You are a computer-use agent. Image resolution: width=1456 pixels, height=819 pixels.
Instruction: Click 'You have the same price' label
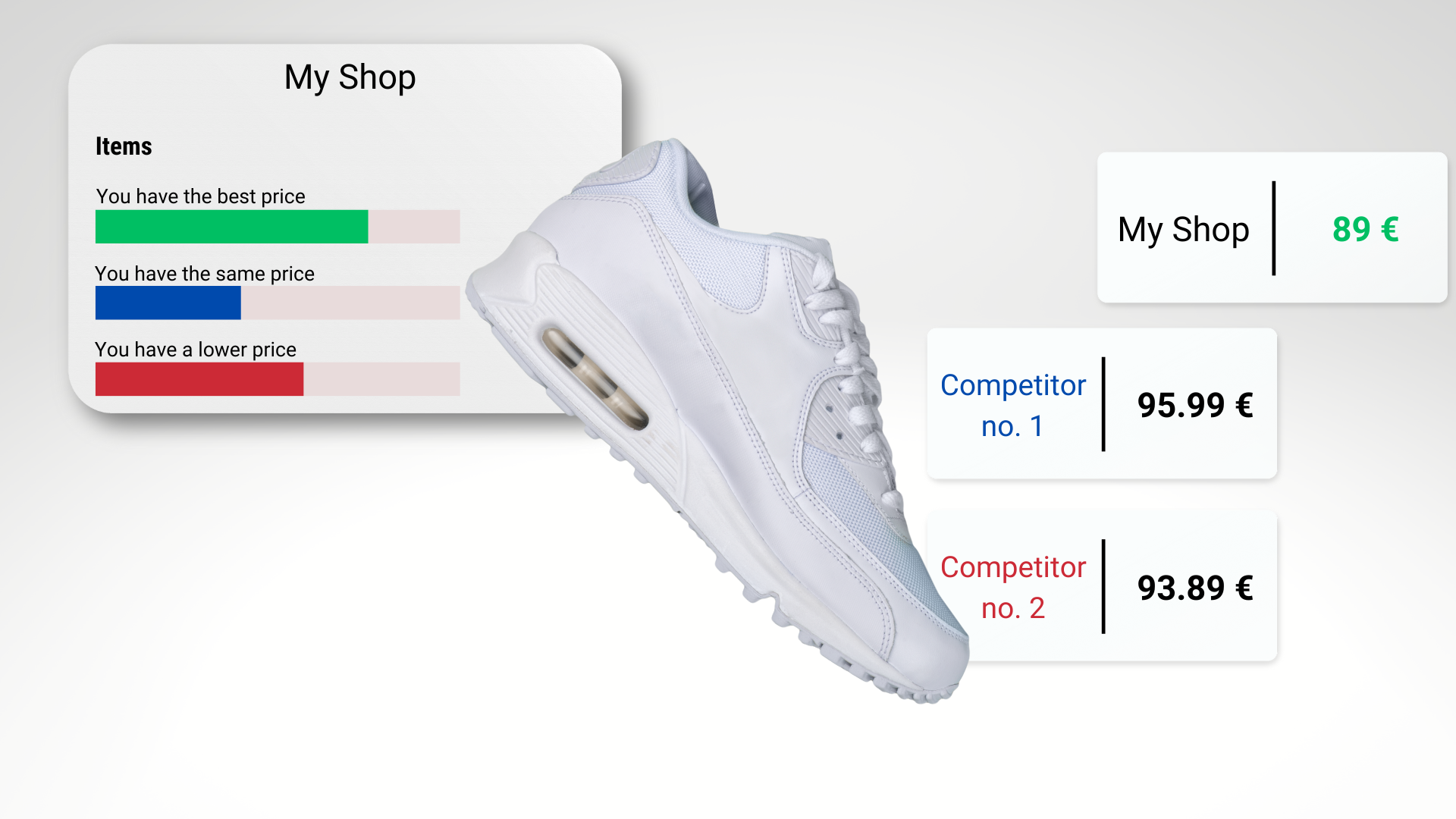click(205, 274)
